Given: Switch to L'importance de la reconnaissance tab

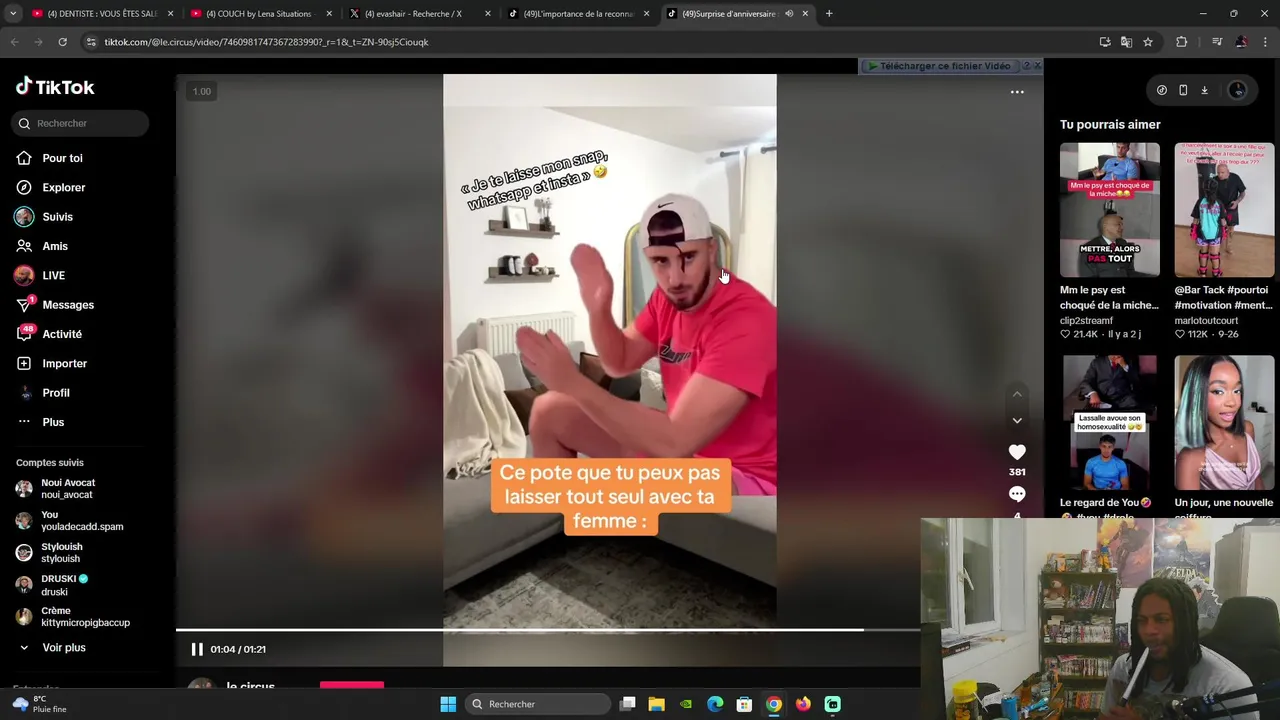Looking at the screenshot, I should (x=578, y=14).
